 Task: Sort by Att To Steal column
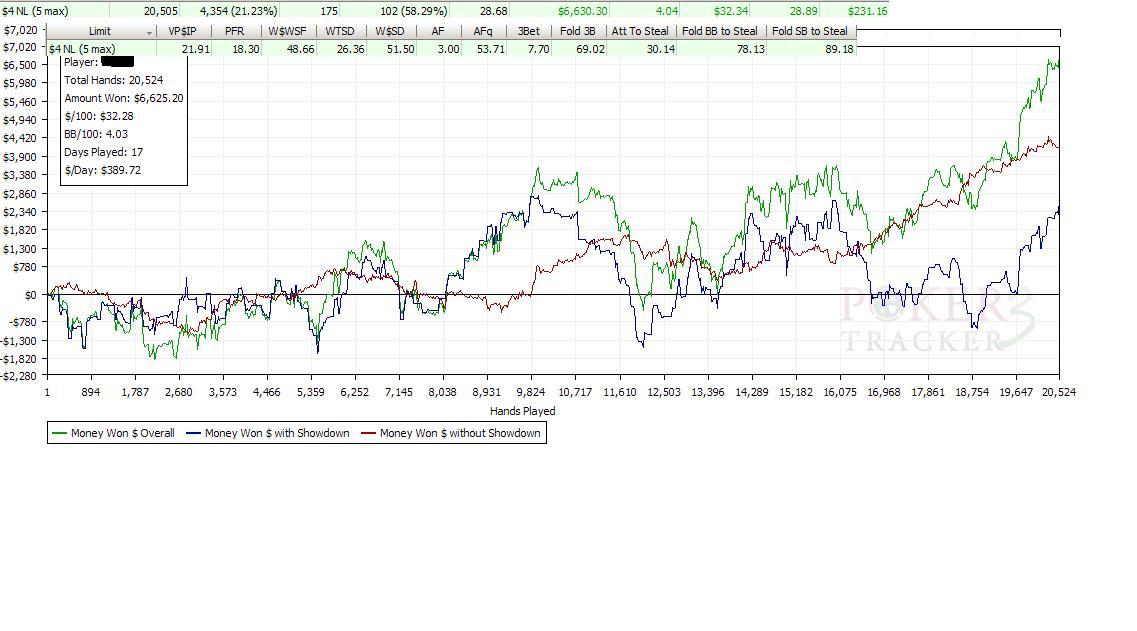click(x=640, y=31)
